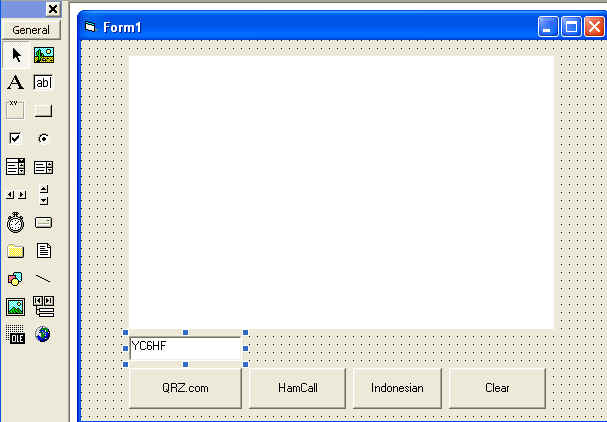The height and width of the screenshot is (422, 607).
Task: Pick the Data control tool
Action: [x=43, y=306]
